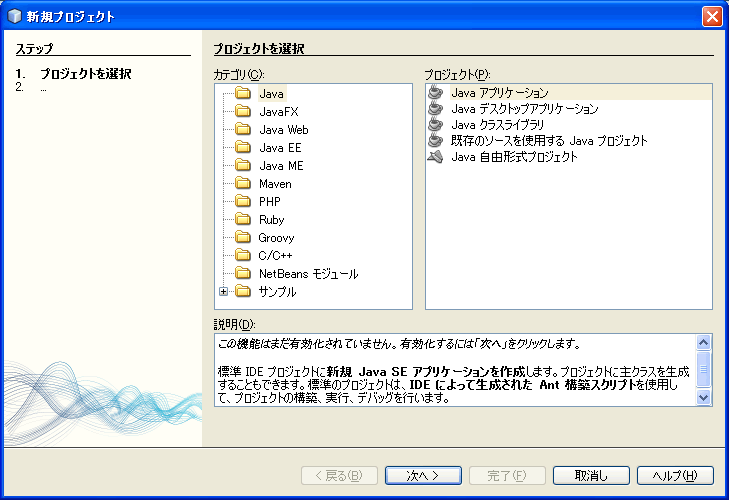Click inside the 説明 description text area
The height and width of the screenshot is (500, 729).
[x=456, y=370]
